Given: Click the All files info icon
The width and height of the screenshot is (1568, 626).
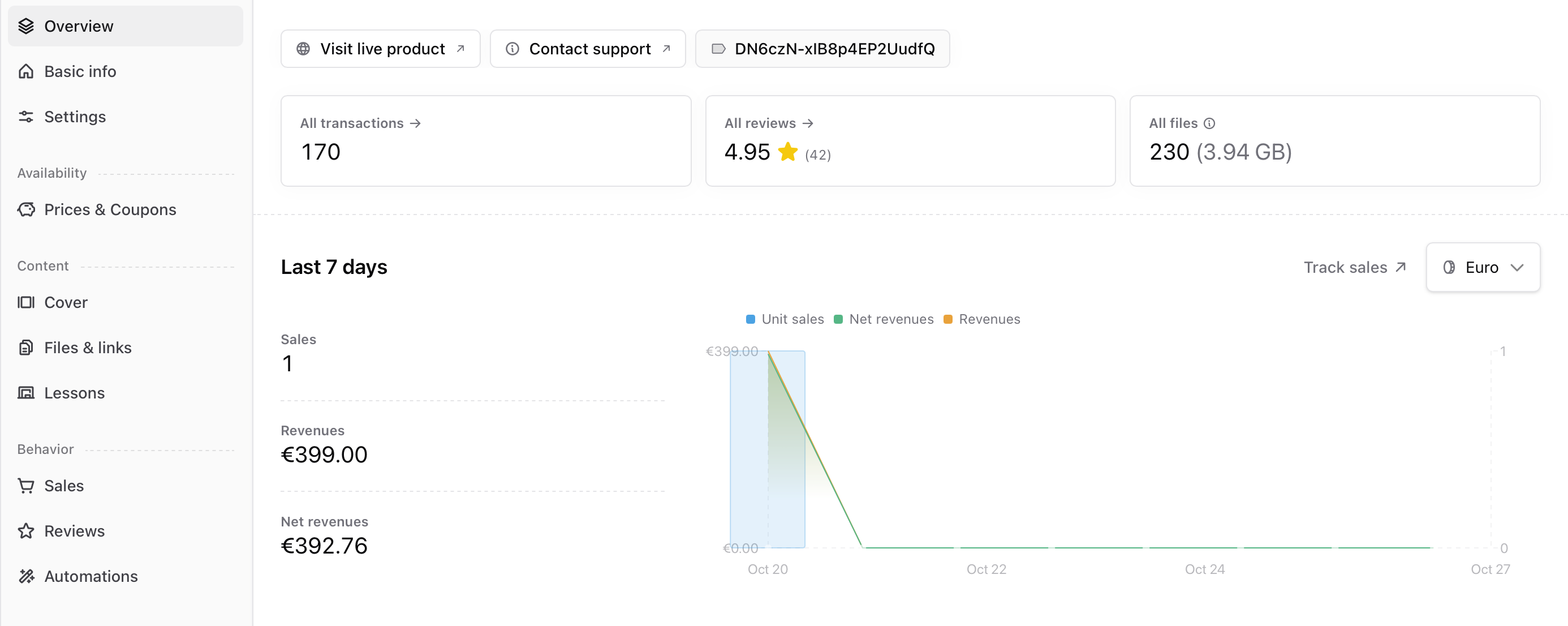Looking at the screenshot, I should click(x=1209, y=123).
